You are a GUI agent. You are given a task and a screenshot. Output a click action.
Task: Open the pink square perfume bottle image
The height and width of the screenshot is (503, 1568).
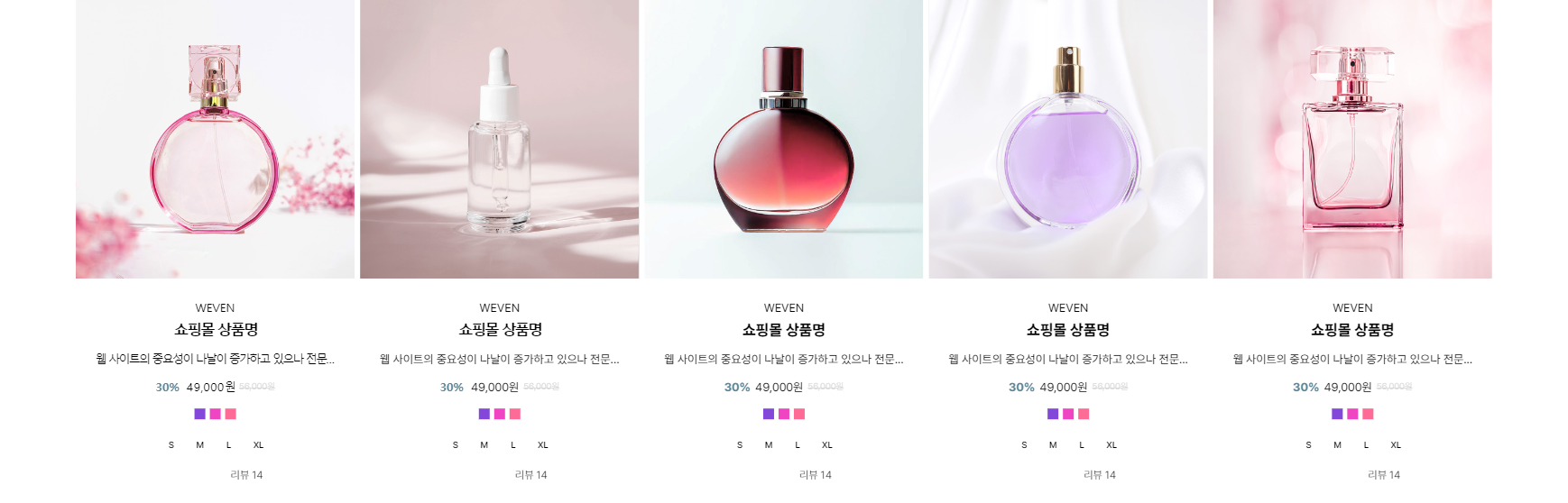pos(1352,139)
